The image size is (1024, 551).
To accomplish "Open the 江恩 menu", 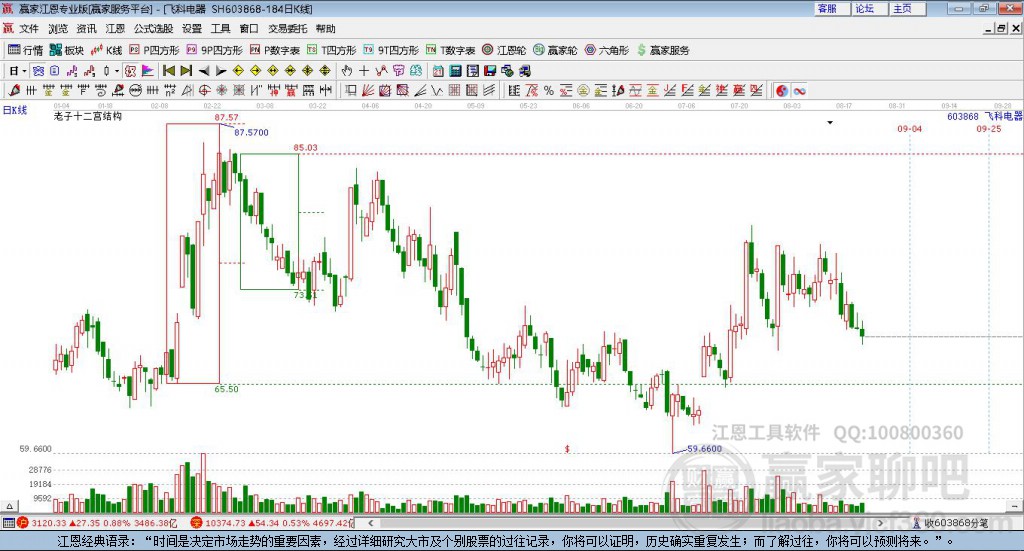I will [115, 29].
